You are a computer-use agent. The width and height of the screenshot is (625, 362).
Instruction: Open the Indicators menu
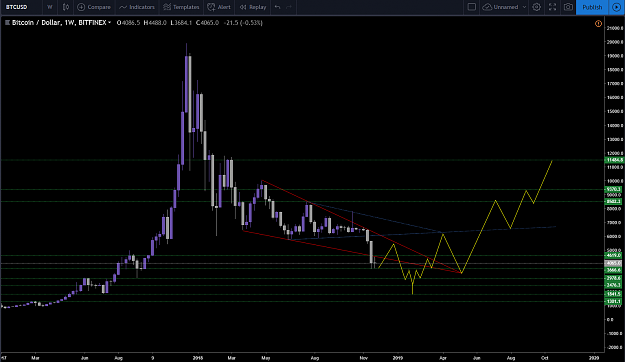pyautogui.click(x=137, y=7)
